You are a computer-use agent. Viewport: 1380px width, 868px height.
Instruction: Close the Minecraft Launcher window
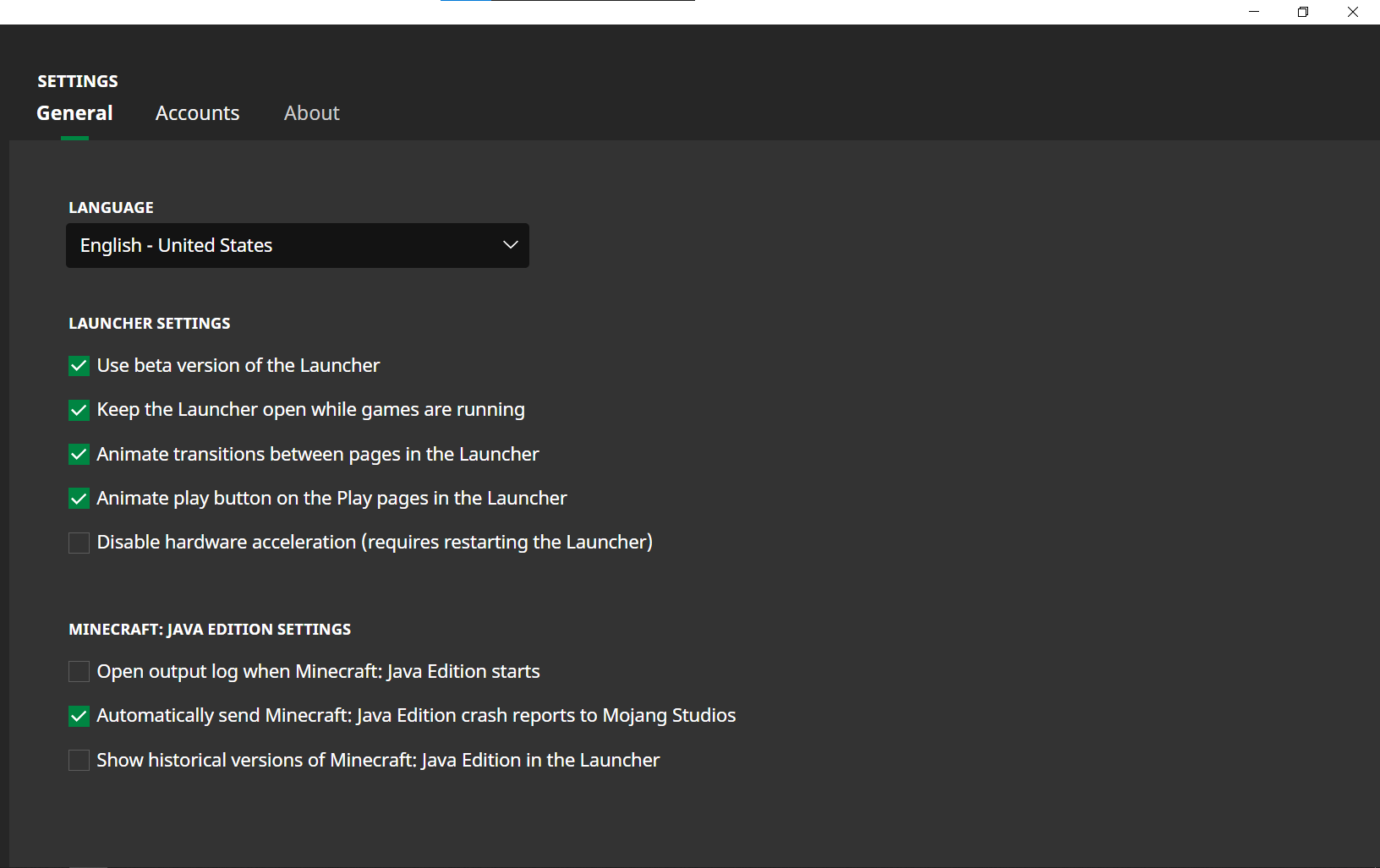[x=1353, y=12]
